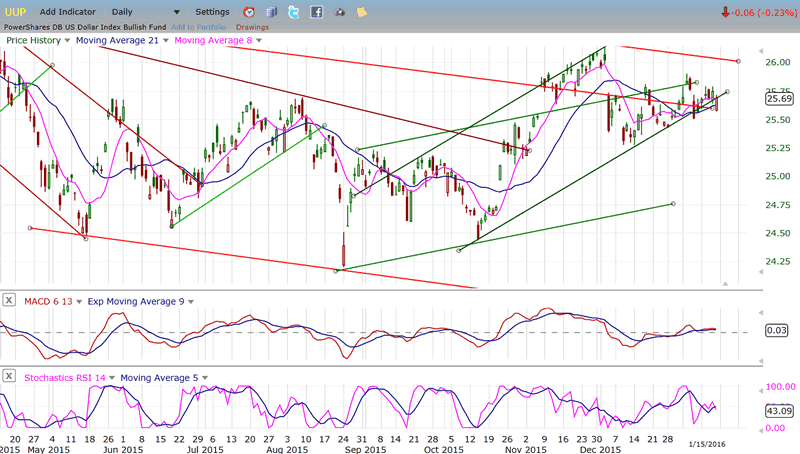Click the alarm clock alert icon
The width and height of the screenshot is (800, 454).
[x=248, y=12]
